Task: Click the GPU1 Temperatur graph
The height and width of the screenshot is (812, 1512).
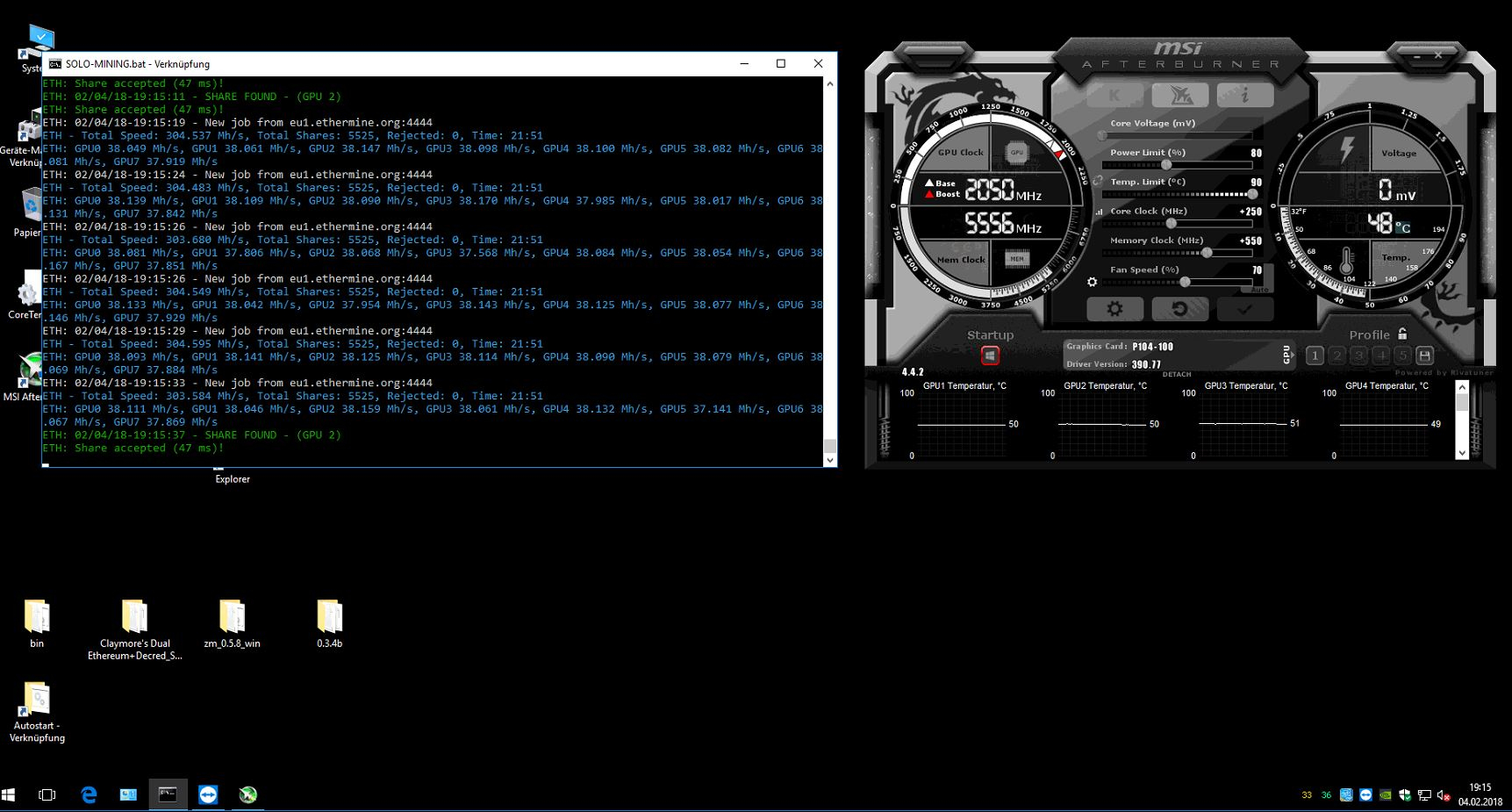Action: (x=961, y=425)
